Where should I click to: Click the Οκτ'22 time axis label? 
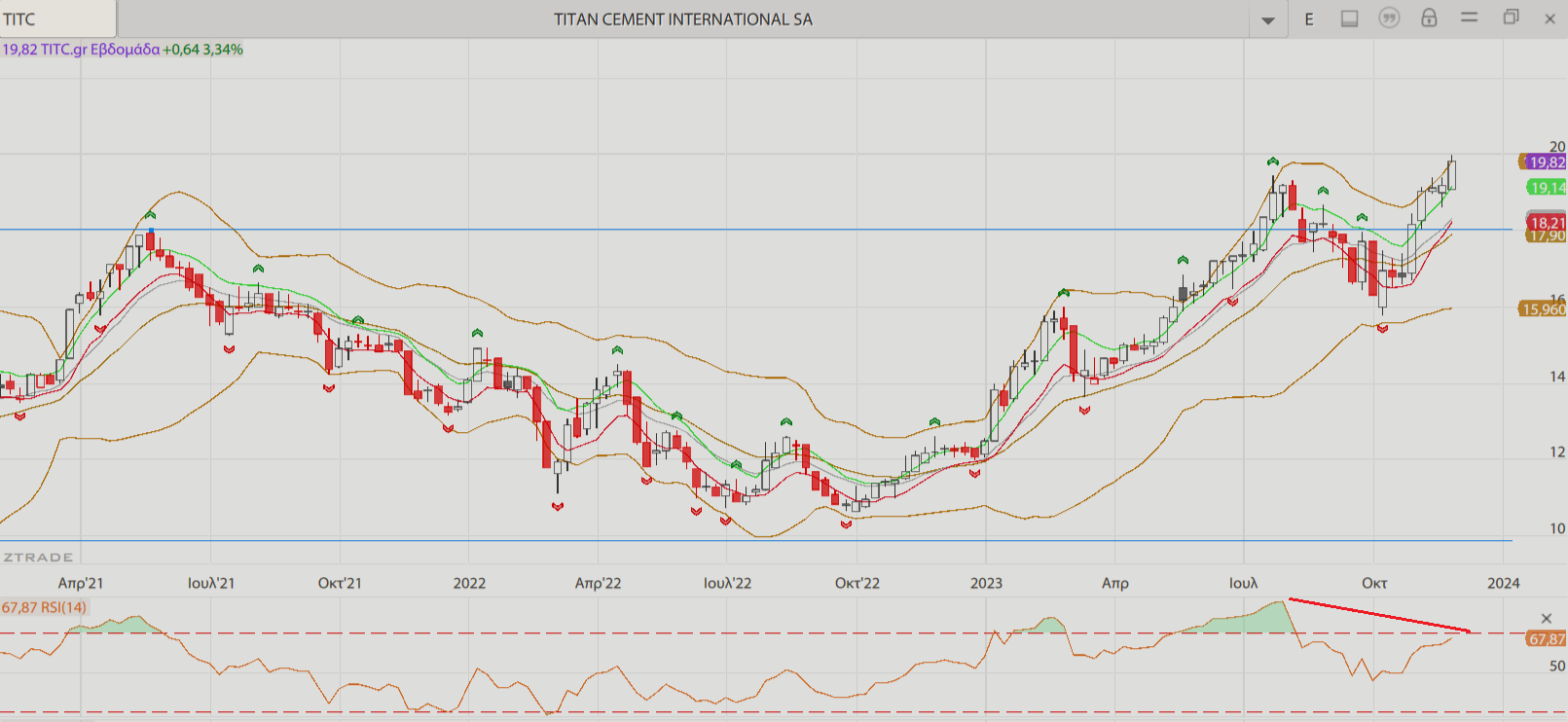857,583
